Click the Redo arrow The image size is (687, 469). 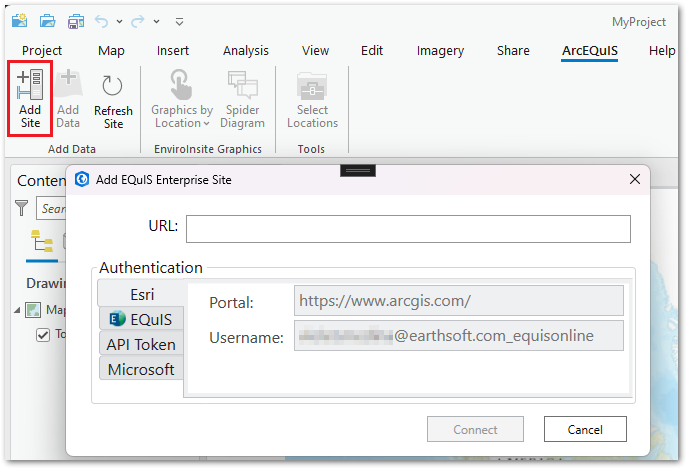pyautogui.click(x=138, y=21)
